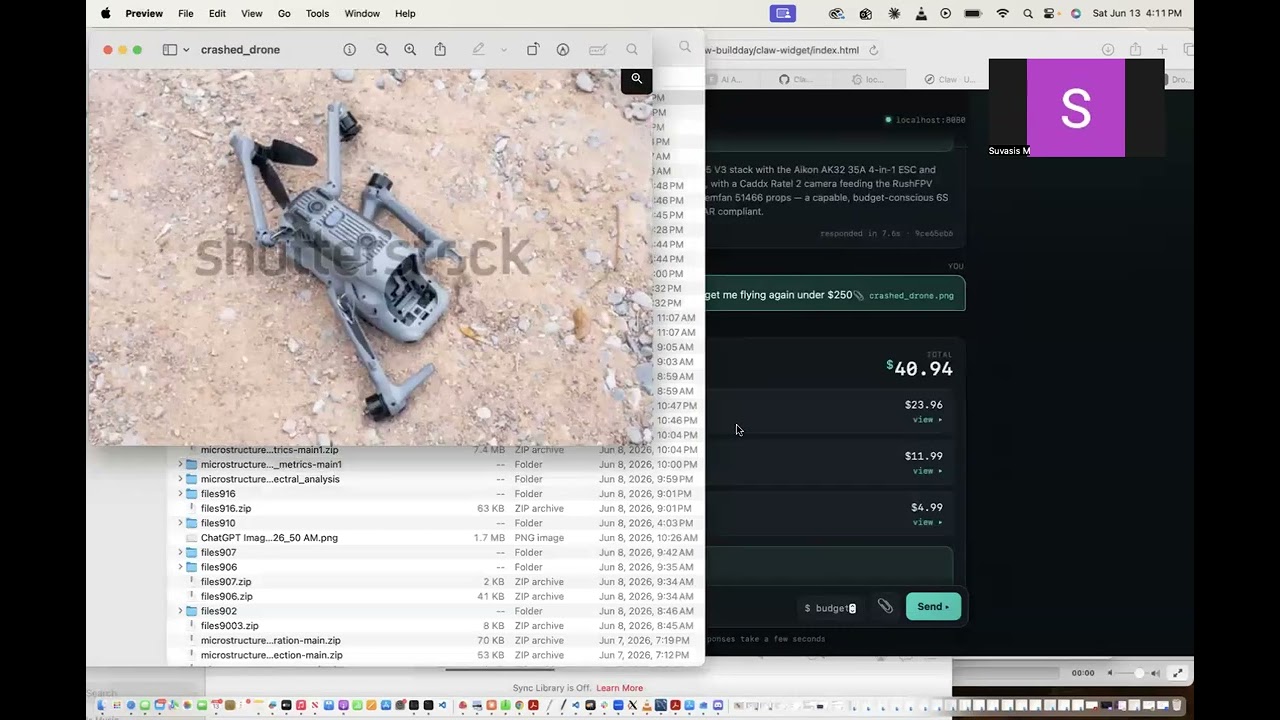Click the Send button in Claw widget
This screenshot has height=720, width=1280.
click(x=933, y=607)
